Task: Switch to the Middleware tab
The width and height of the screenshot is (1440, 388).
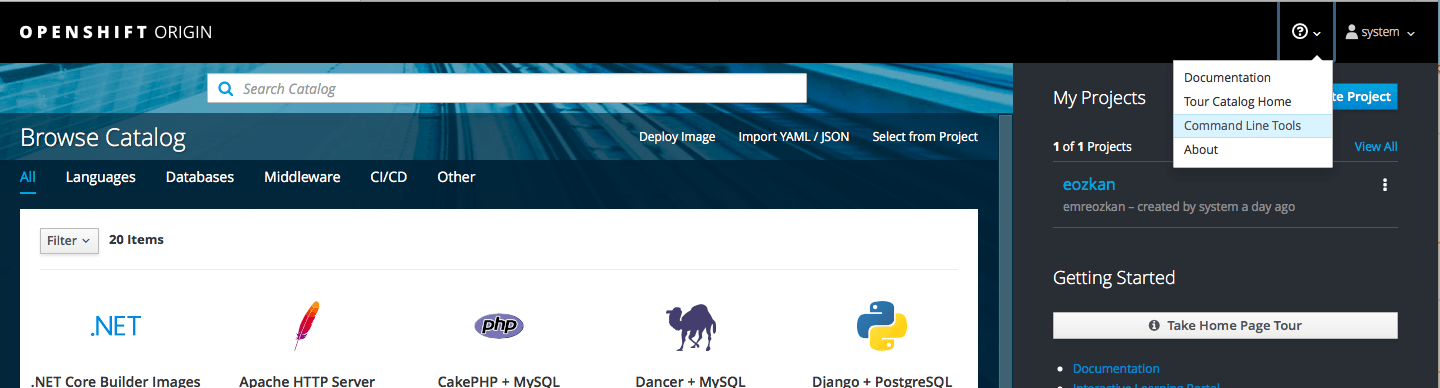Action: [x=302, y=177]
